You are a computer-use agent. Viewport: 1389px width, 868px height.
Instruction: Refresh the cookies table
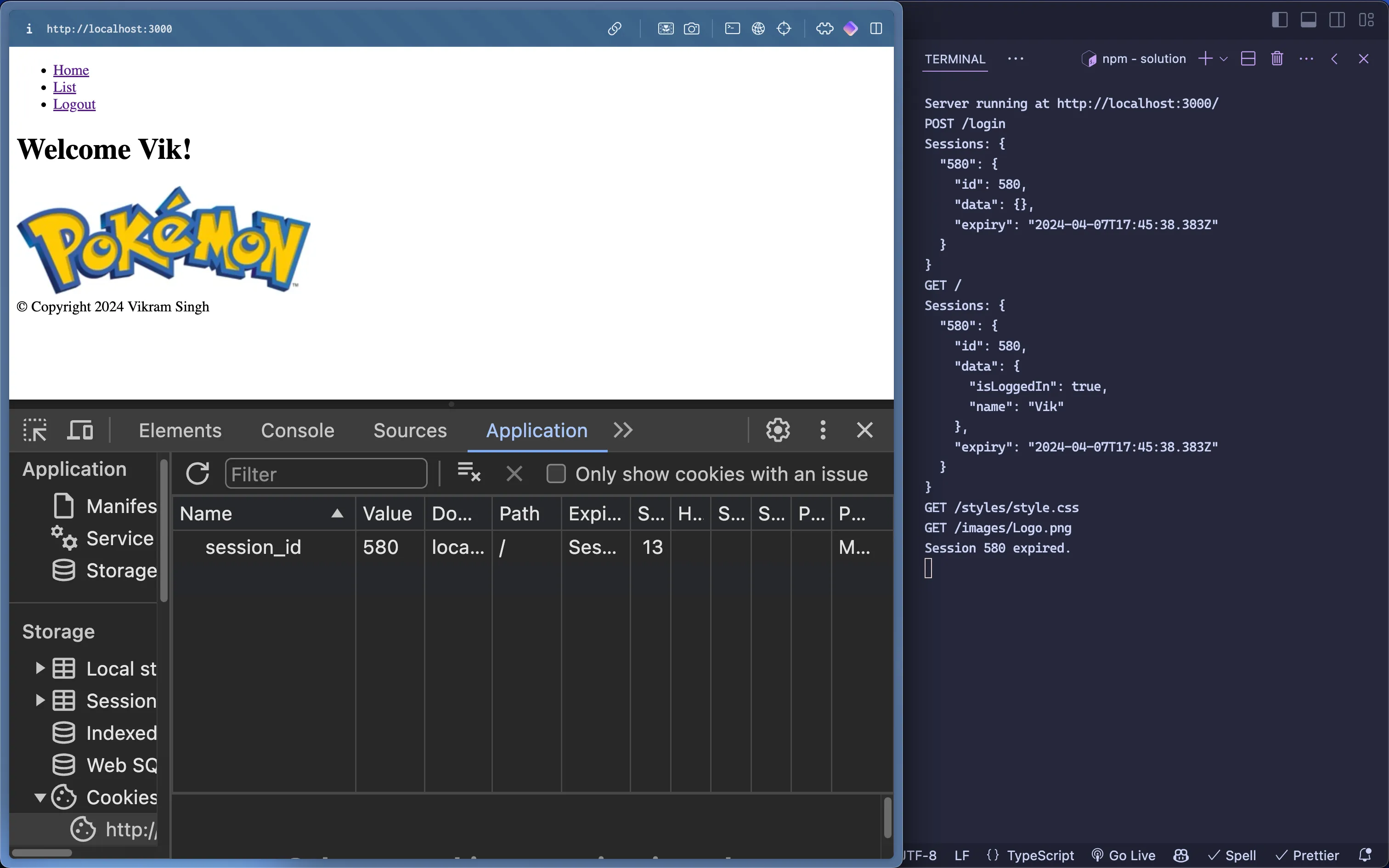(198, 473)
